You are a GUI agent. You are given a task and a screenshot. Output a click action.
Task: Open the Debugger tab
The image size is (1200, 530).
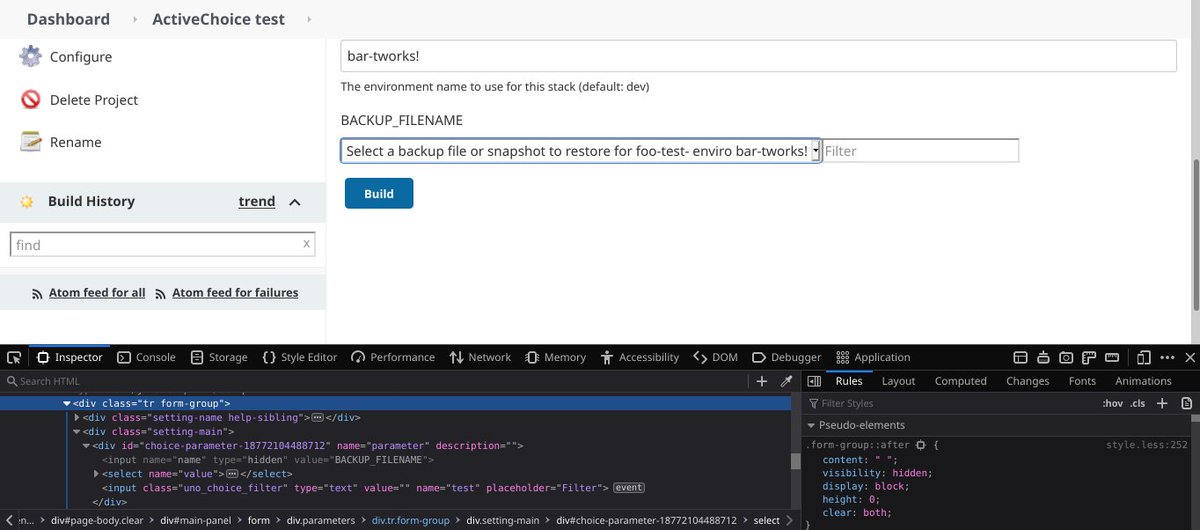tap(786, 357)
